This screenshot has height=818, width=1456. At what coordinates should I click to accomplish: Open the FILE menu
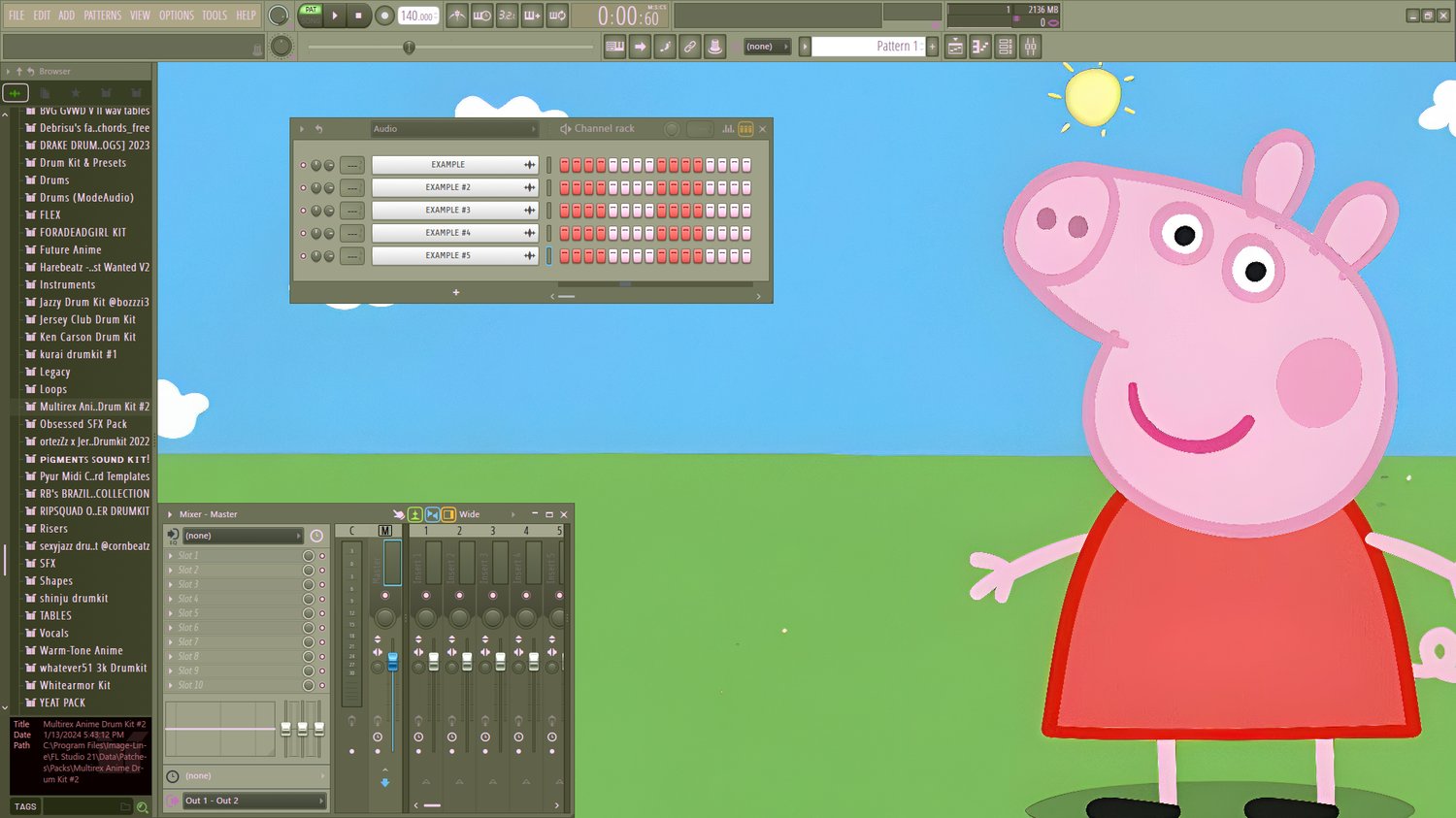pos(17,16)
